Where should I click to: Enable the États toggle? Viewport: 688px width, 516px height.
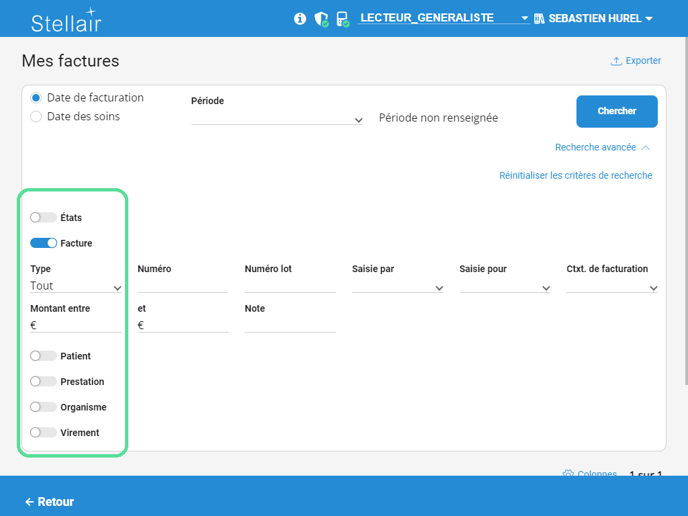[43, 217]
